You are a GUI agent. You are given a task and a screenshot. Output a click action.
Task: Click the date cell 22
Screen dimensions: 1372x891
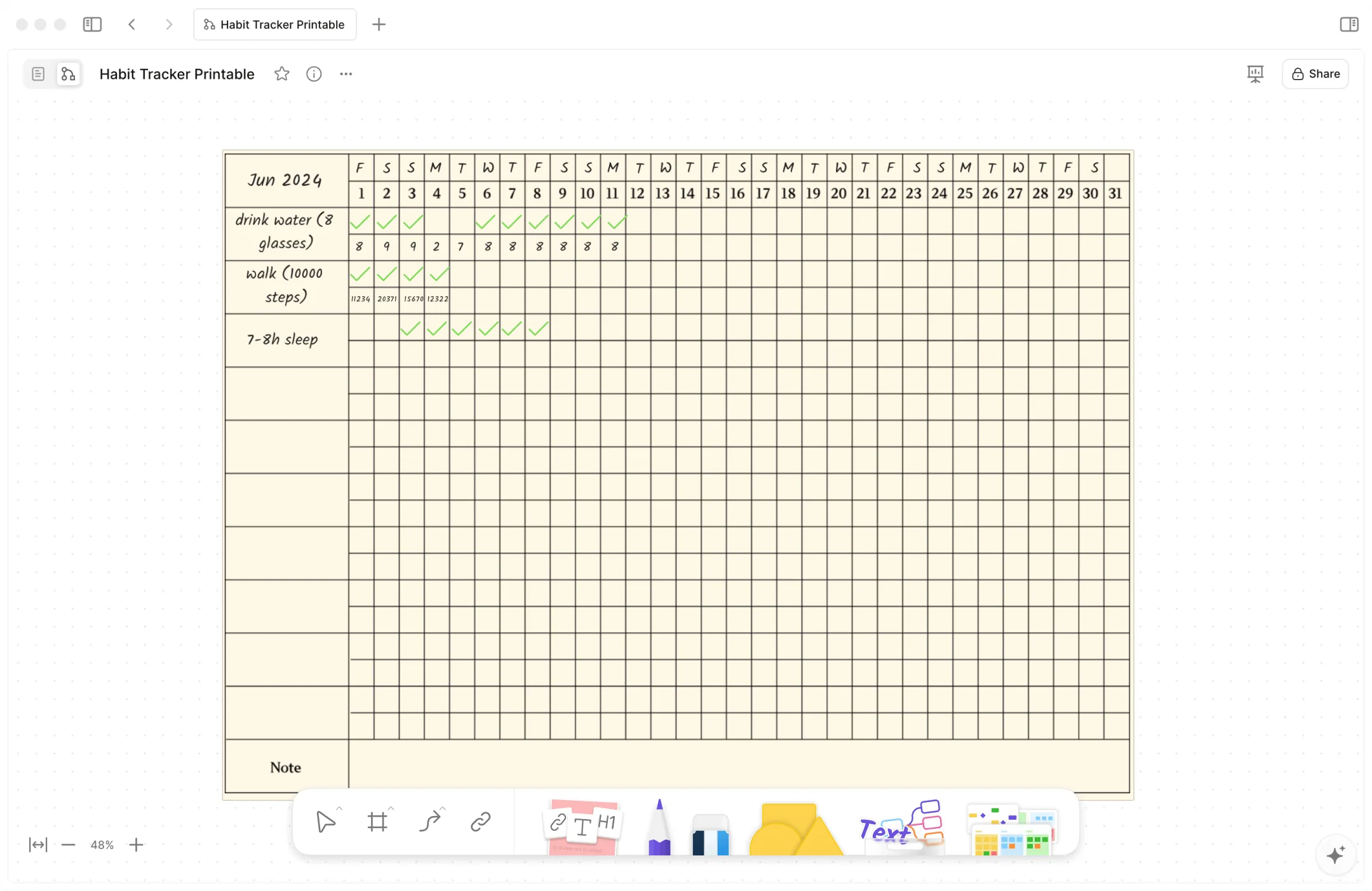889,193
